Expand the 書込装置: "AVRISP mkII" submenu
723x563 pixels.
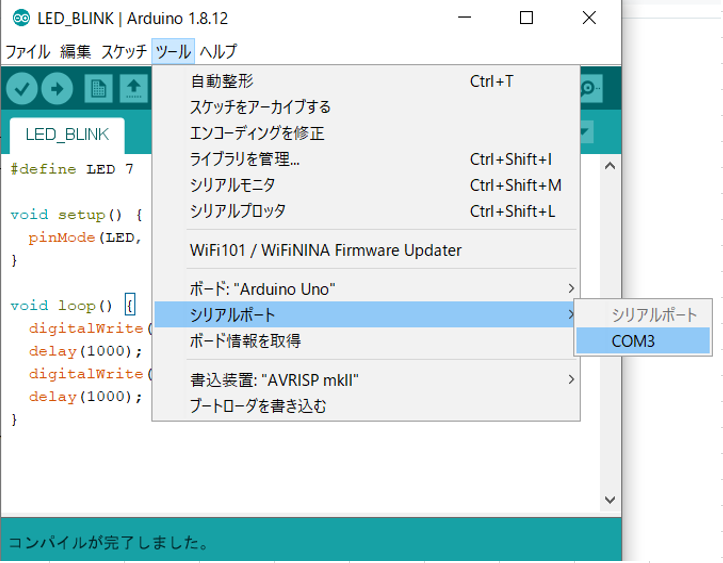pos(367,380)
